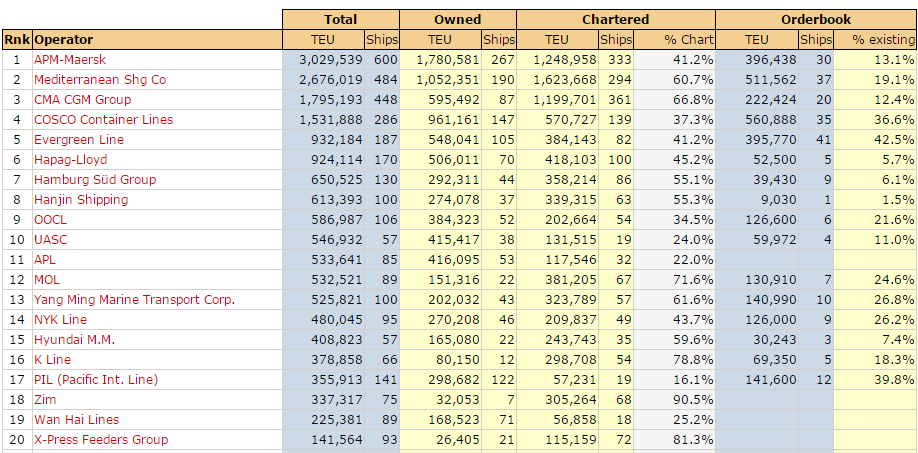Click the Owned group header

pyautogui.click(x=458, y=19)
